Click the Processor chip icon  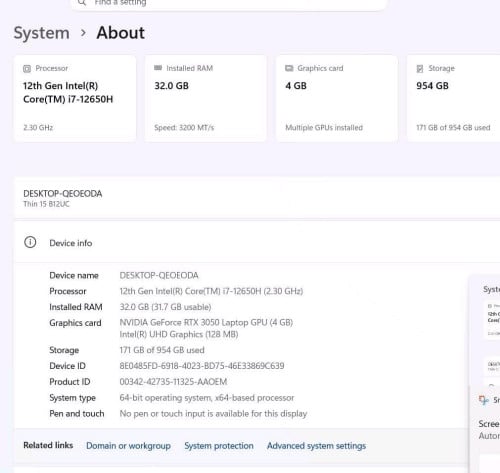[x=27, y=69]
